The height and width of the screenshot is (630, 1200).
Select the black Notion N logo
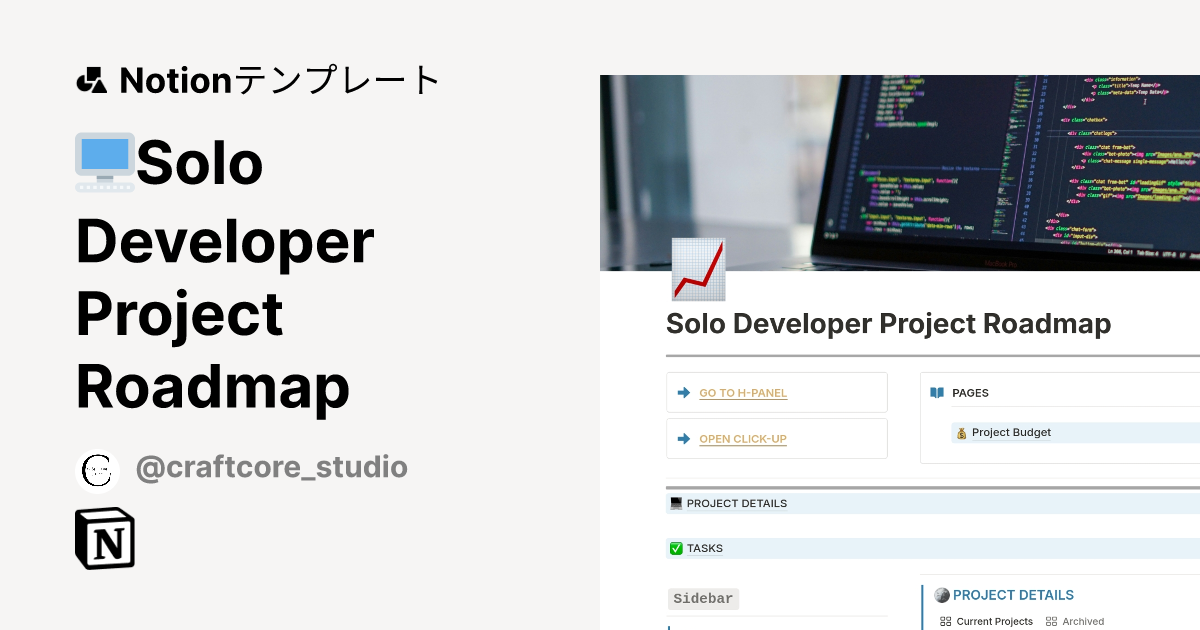(104, 538)
